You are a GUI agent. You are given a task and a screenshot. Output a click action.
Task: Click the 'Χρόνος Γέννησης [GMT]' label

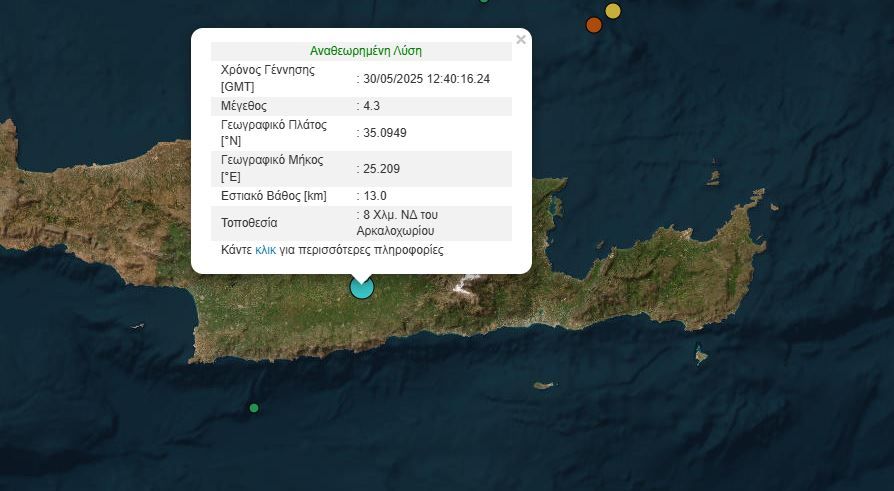pos(268,78)
